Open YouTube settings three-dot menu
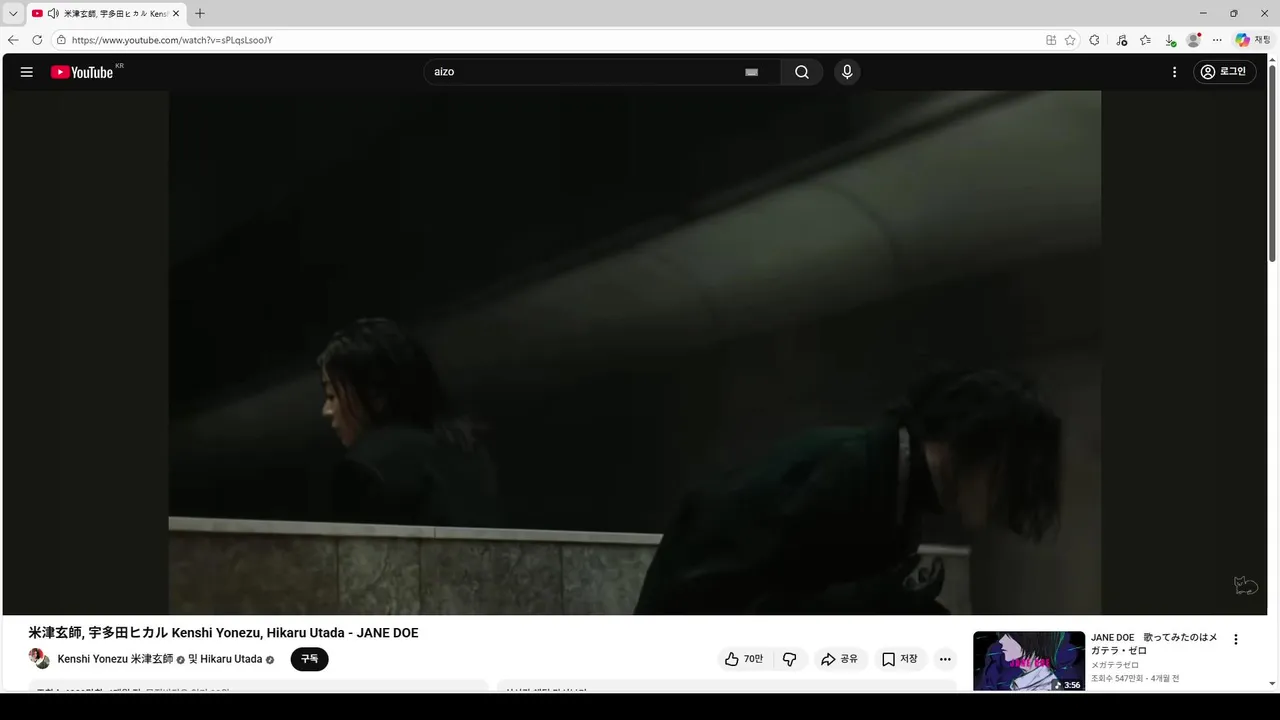This screenshot has width=1280, height=720. tap(1175, 72)
